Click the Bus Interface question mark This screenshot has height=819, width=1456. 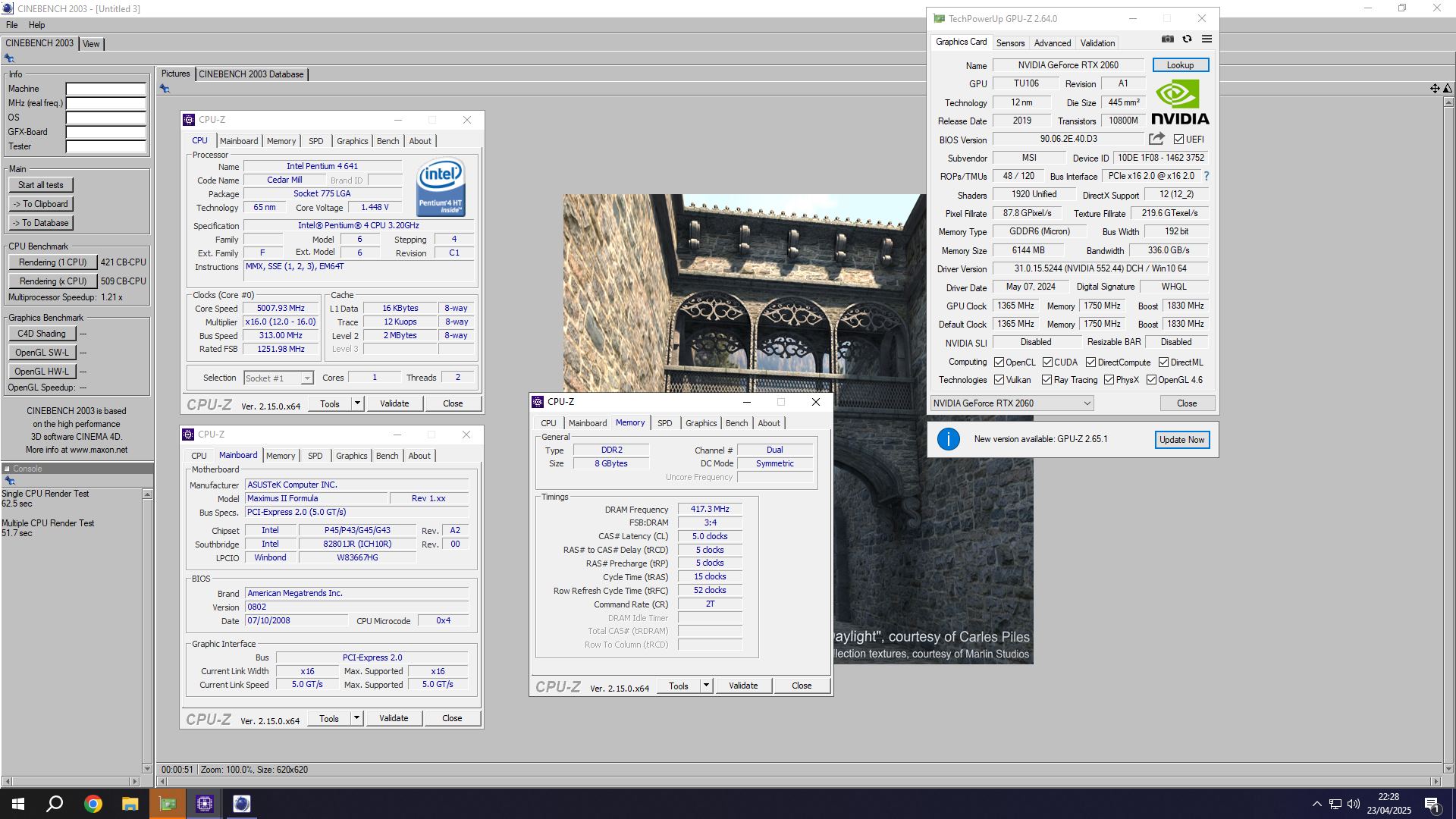pyautogui.click(x=1207, y=176)
